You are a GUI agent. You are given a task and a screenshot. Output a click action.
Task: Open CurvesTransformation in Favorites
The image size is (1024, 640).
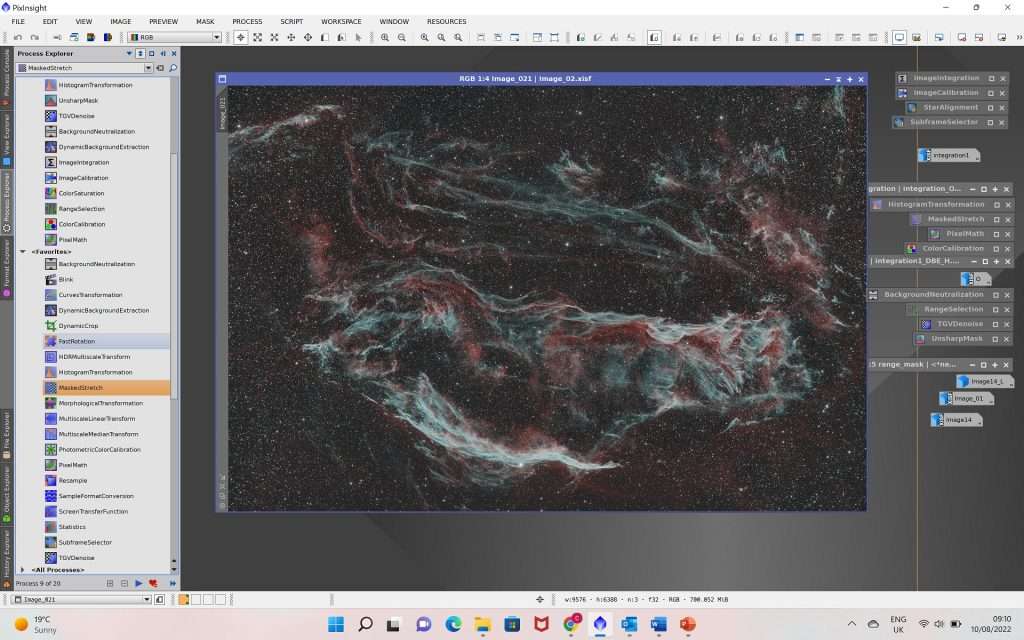pyautogui.click(x=90, y=295)
